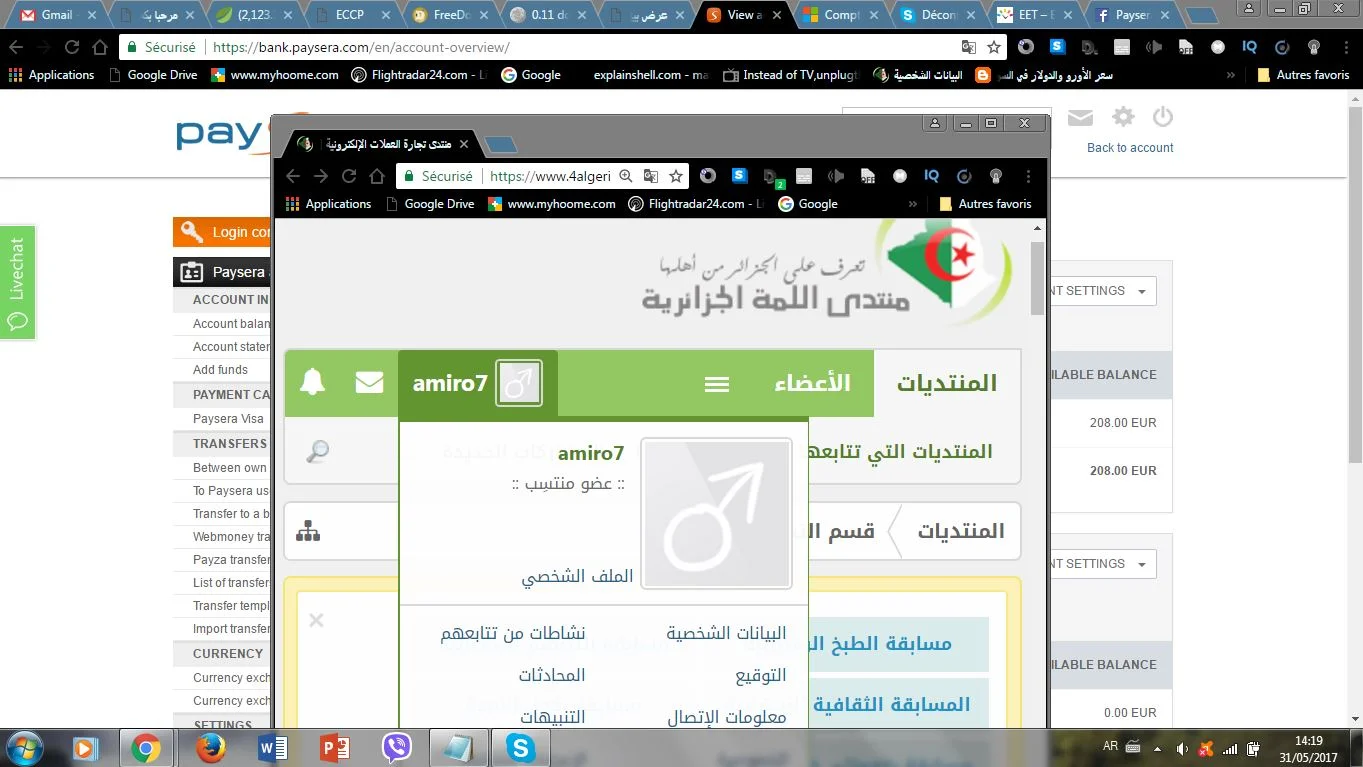
Task: Open the الأعضاء members tab
Action: [812, 383]
